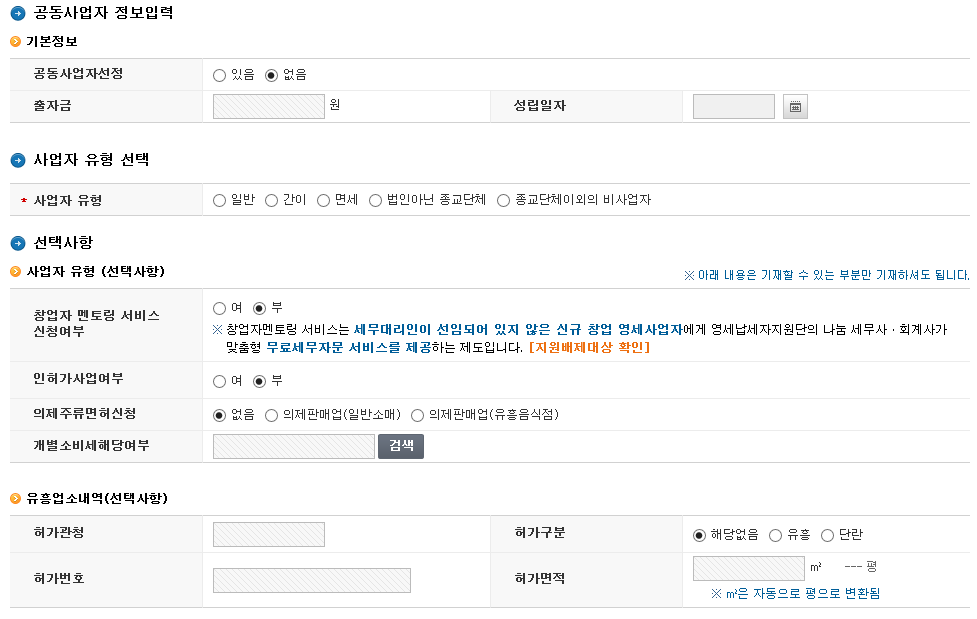Click the 유흥업소내역(선택사항) subheading text
Image resolution: width=977 pixels, height=619 pixels.
[97, 499]
